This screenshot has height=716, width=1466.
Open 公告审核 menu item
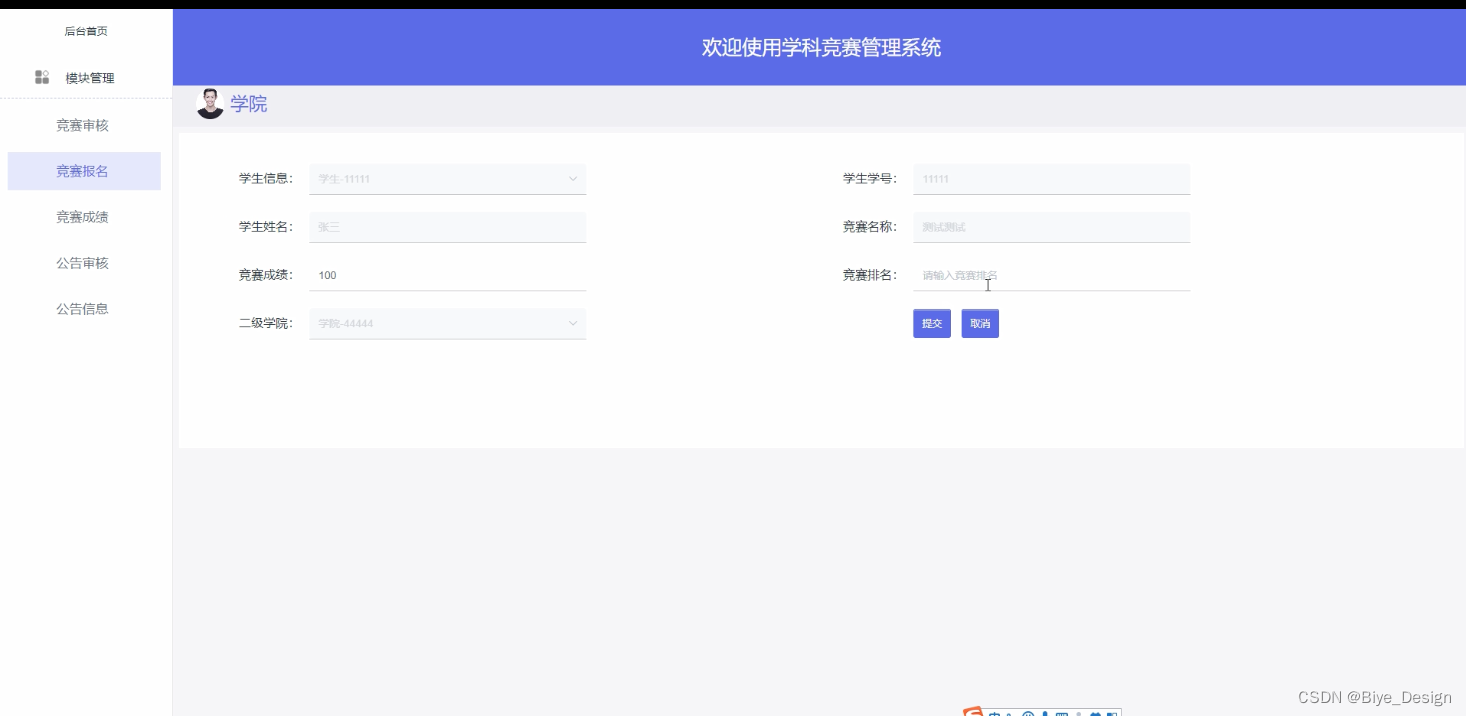[84, 263]
